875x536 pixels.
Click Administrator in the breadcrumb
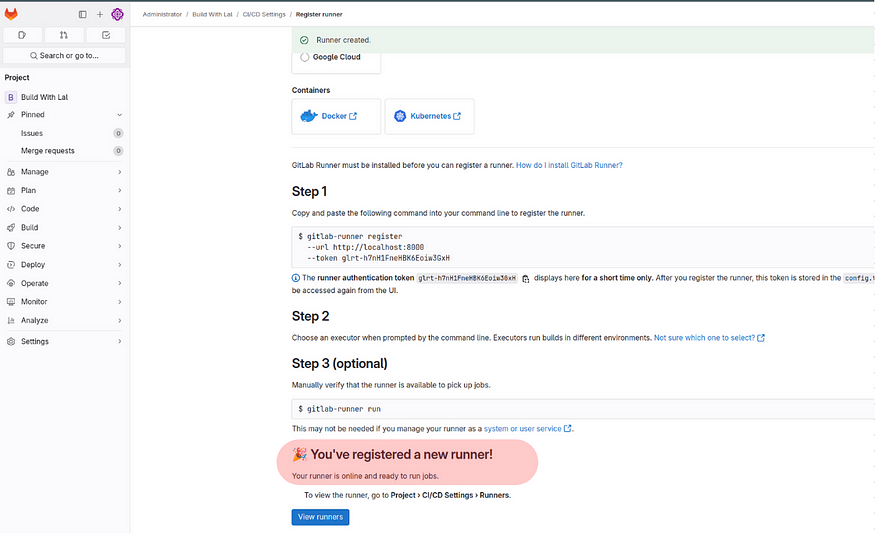tap(162, 15)
